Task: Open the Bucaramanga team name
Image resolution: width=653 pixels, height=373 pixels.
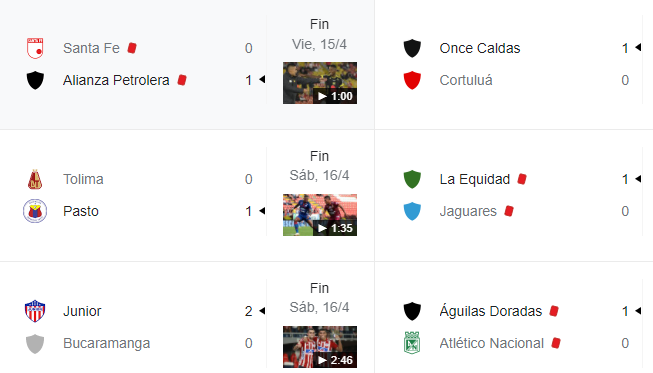Action: point(107,343)
